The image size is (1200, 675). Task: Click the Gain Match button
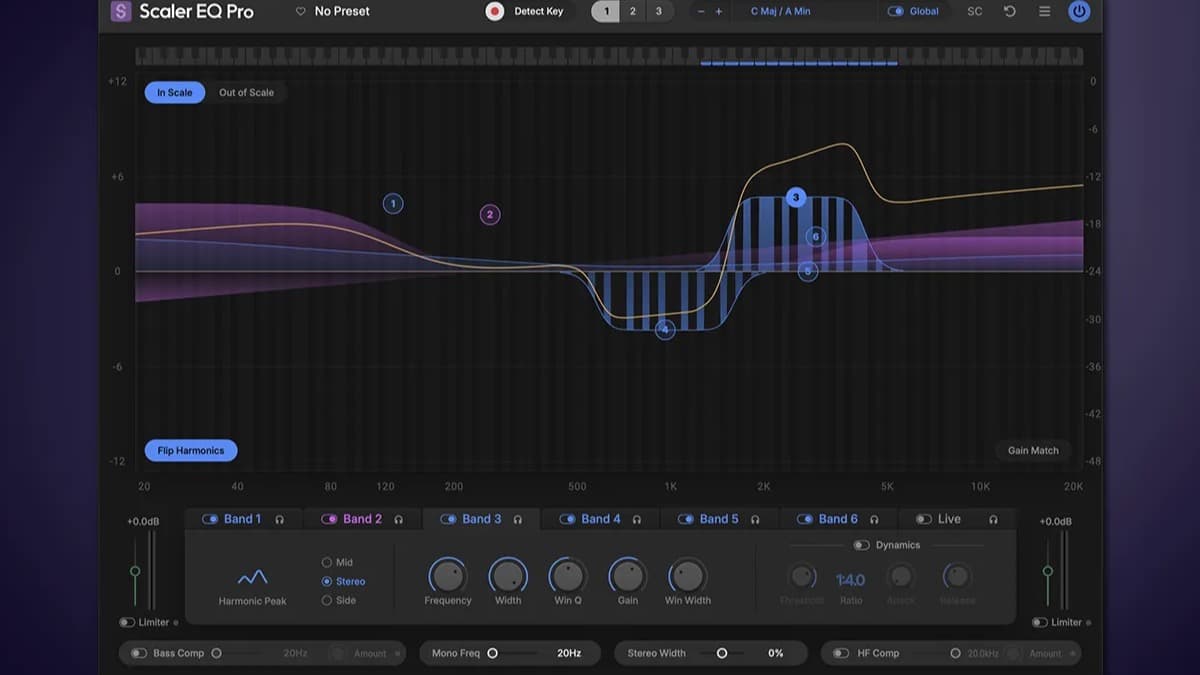(1033, 450)
